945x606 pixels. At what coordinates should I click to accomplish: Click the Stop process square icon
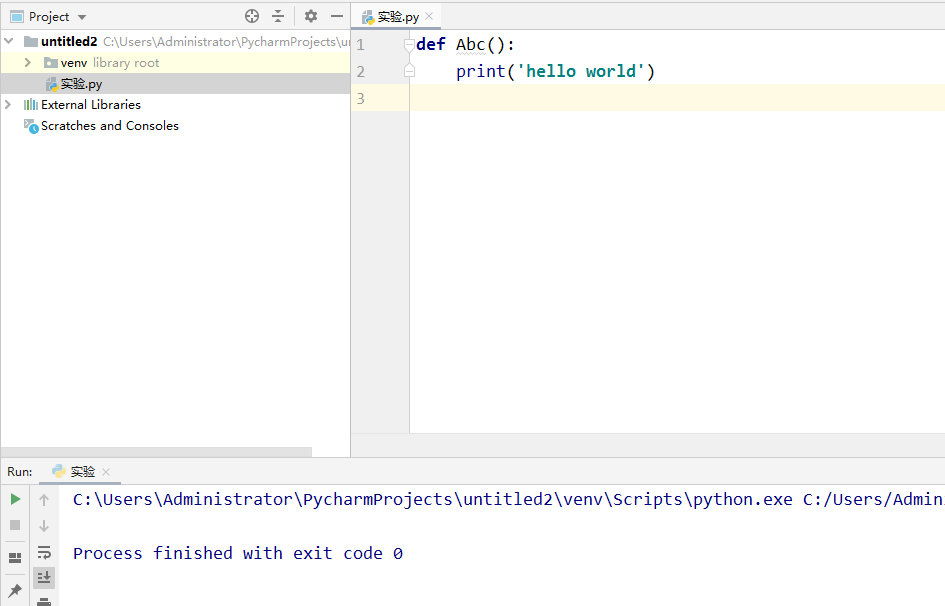point(15,525)
